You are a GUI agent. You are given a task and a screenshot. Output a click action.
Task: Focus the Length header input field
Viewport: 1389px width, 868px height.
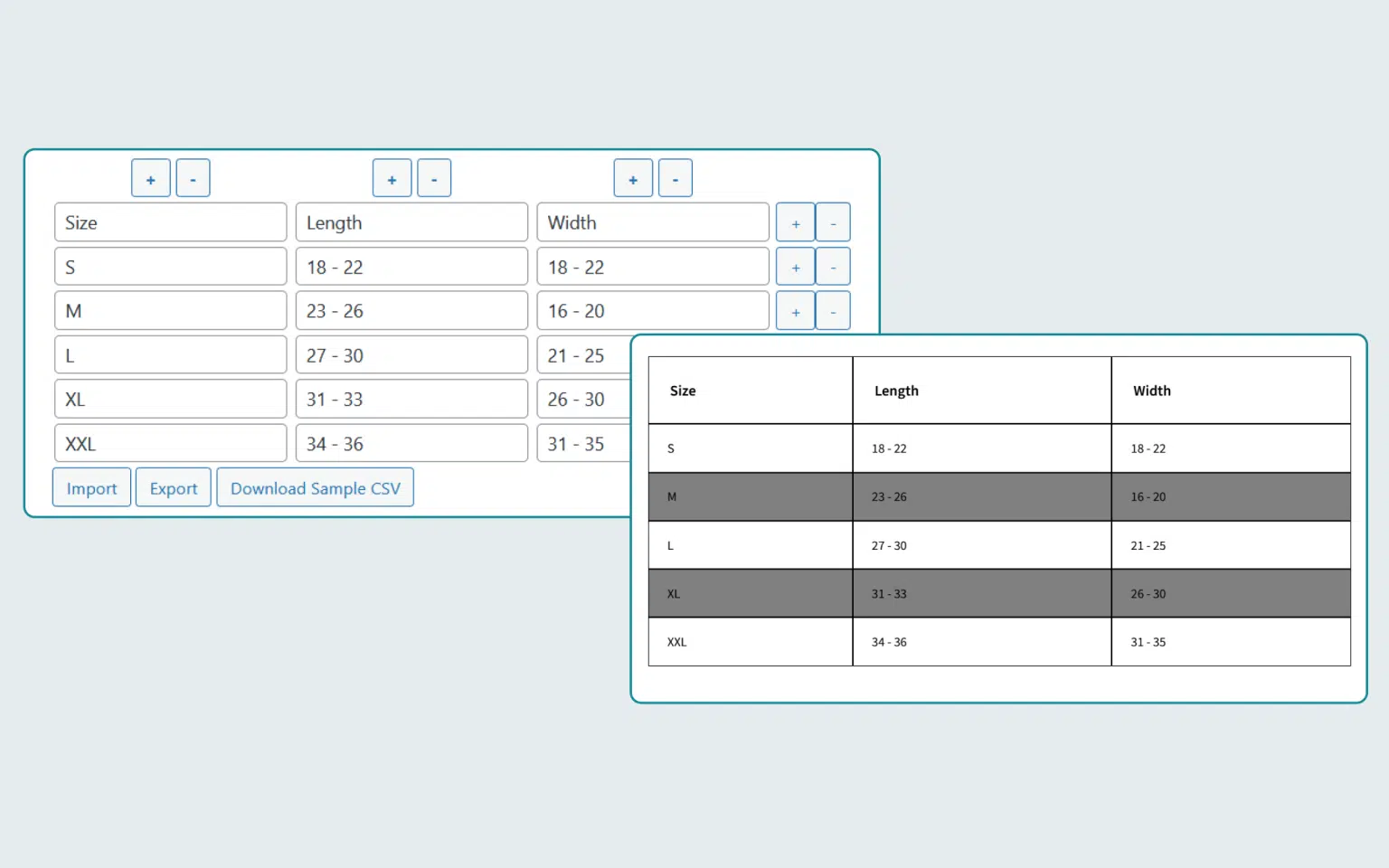click(411, 222)
